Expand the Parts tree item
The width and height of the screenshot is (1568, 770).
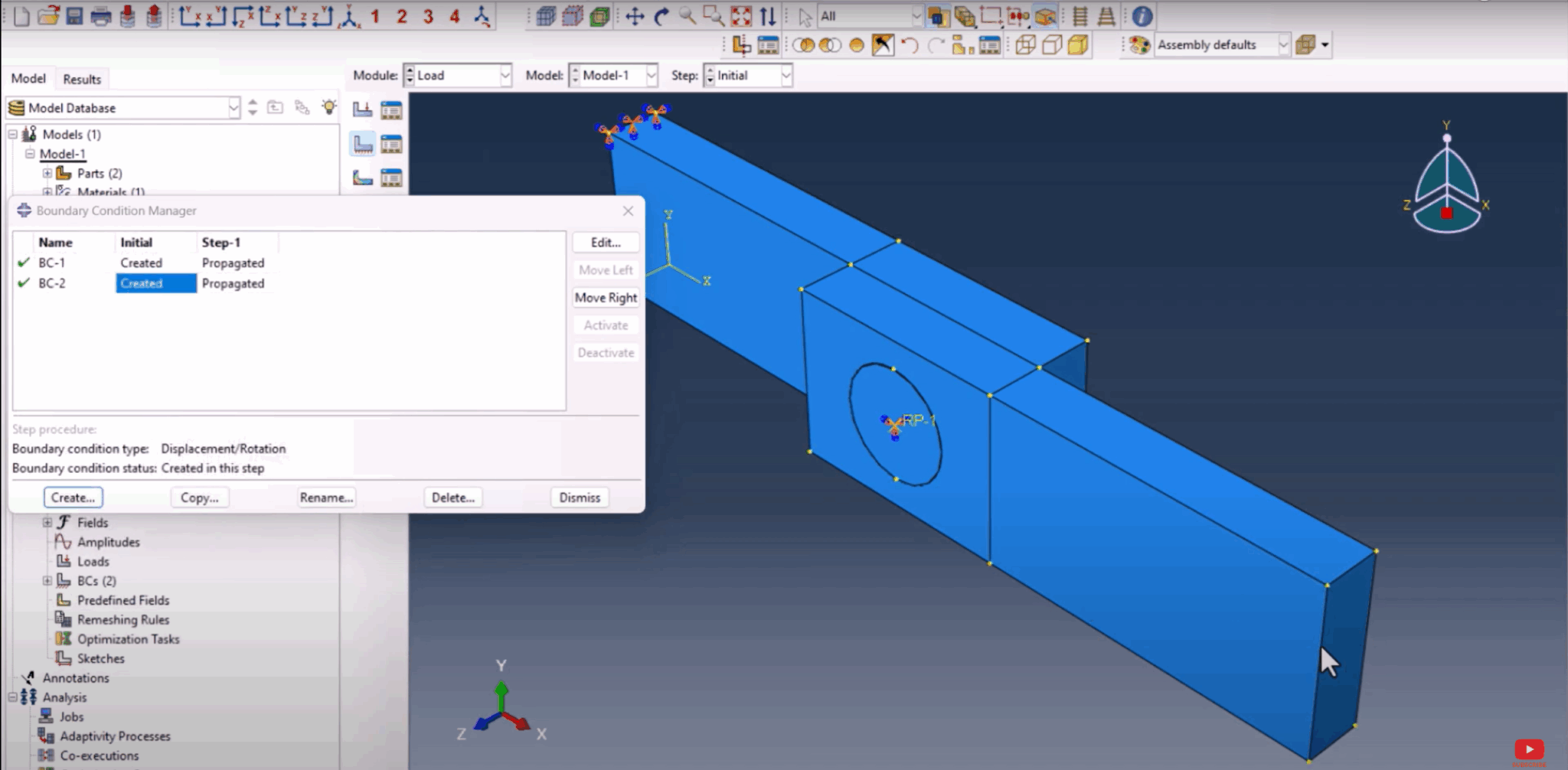pos(47,173)
